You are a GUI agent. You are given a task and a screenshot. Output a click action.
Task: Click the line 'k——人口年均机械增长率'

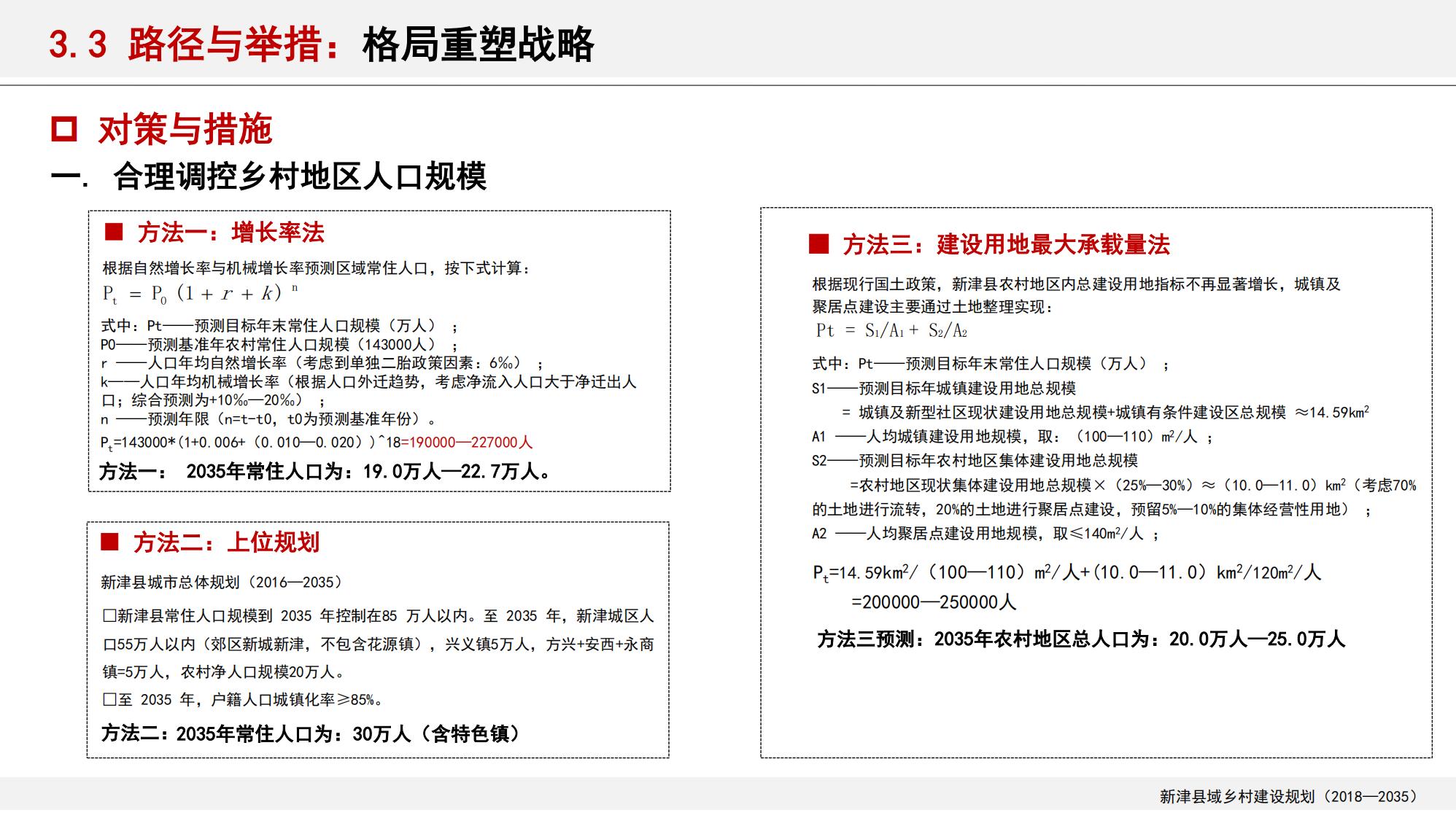pos(368,381)
